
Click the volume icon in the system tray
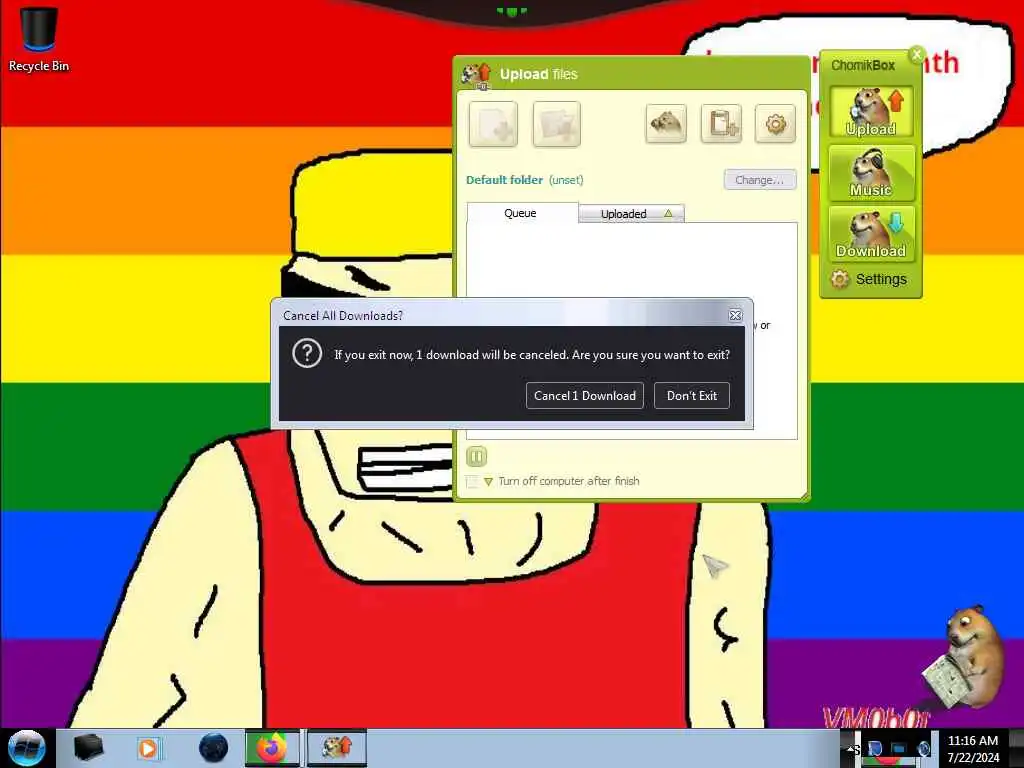(923, 748)
